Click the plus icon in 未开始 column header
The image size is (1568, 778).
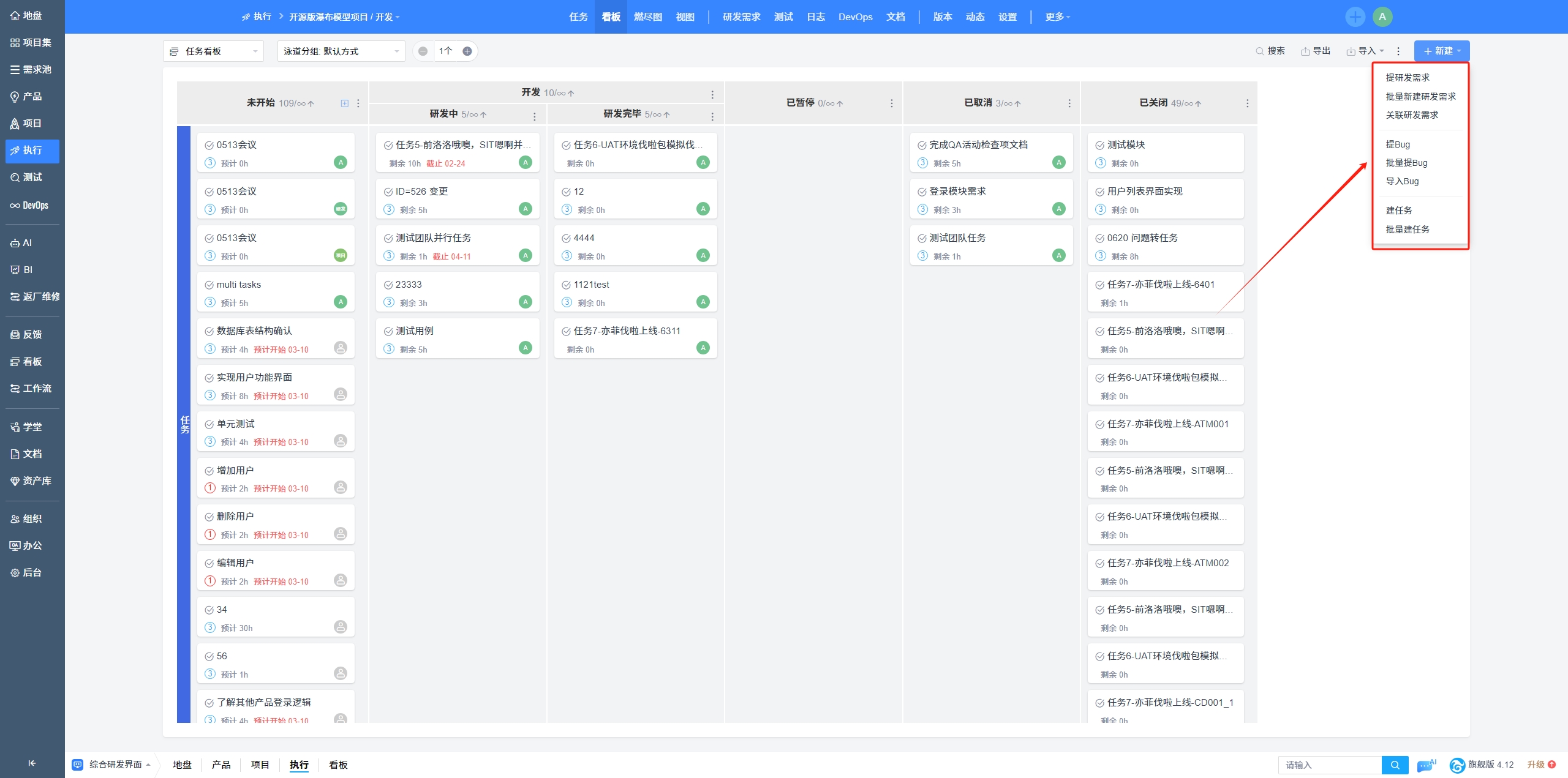click(x=345, y=103)
